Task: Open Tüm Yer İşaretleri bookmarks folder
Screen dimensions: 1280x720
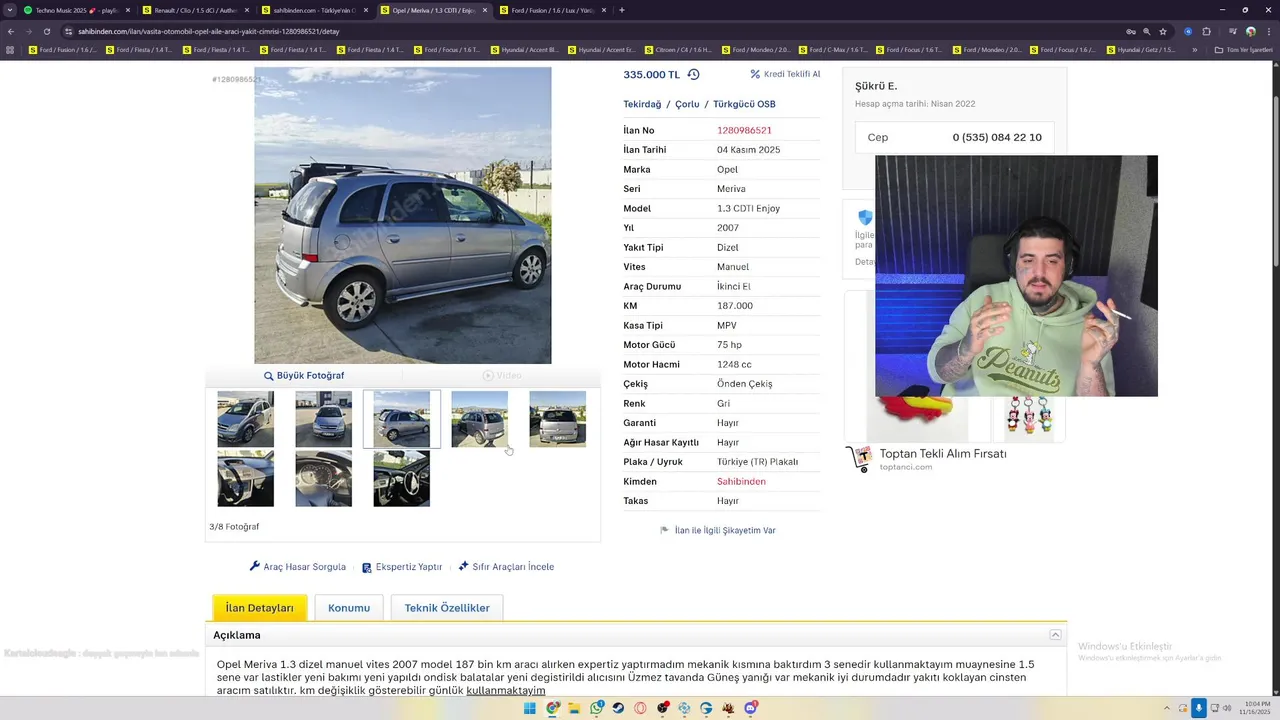Action: (x=1243, y=49)
